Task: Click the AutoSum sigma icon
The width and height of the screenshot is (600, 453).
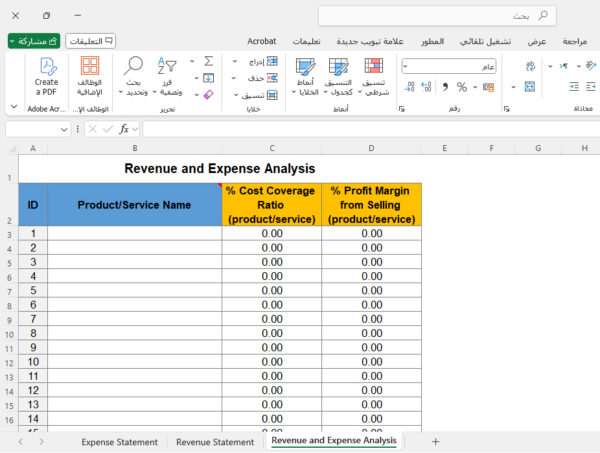Action: point(208,61)
